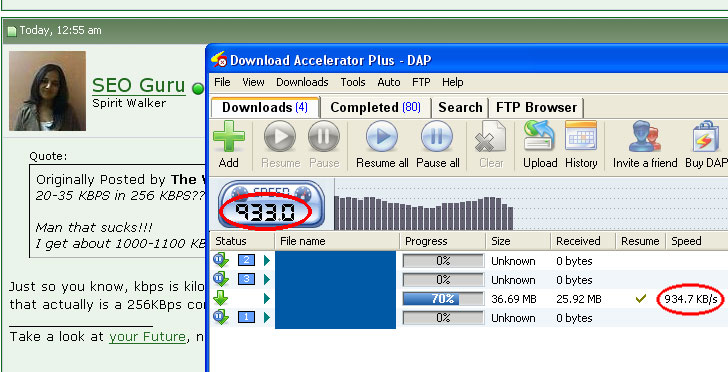Click paused status icon for download queue 3

point(221,279)
